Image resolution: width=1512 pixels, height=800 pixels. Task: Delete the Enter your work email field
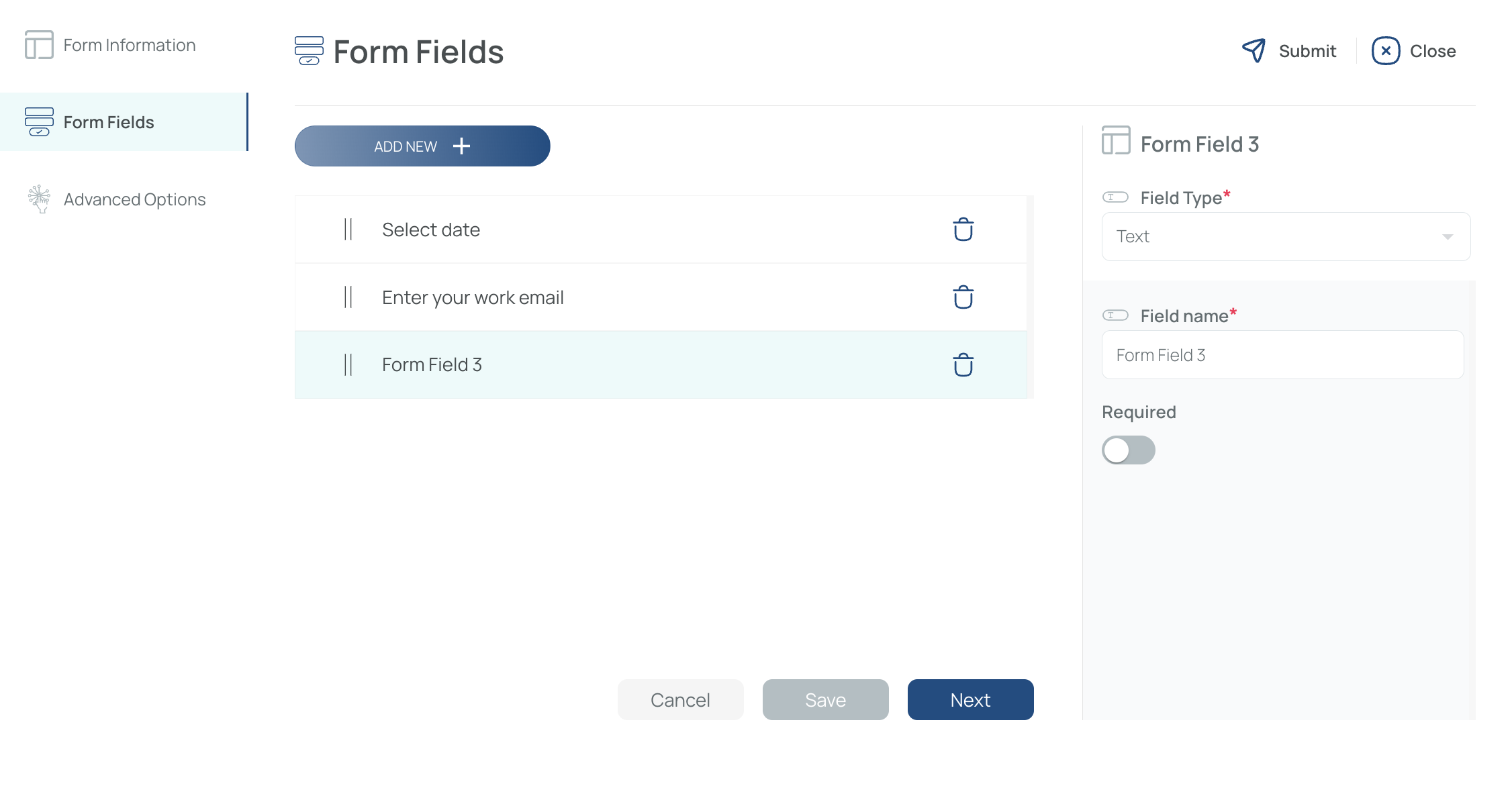963,297
